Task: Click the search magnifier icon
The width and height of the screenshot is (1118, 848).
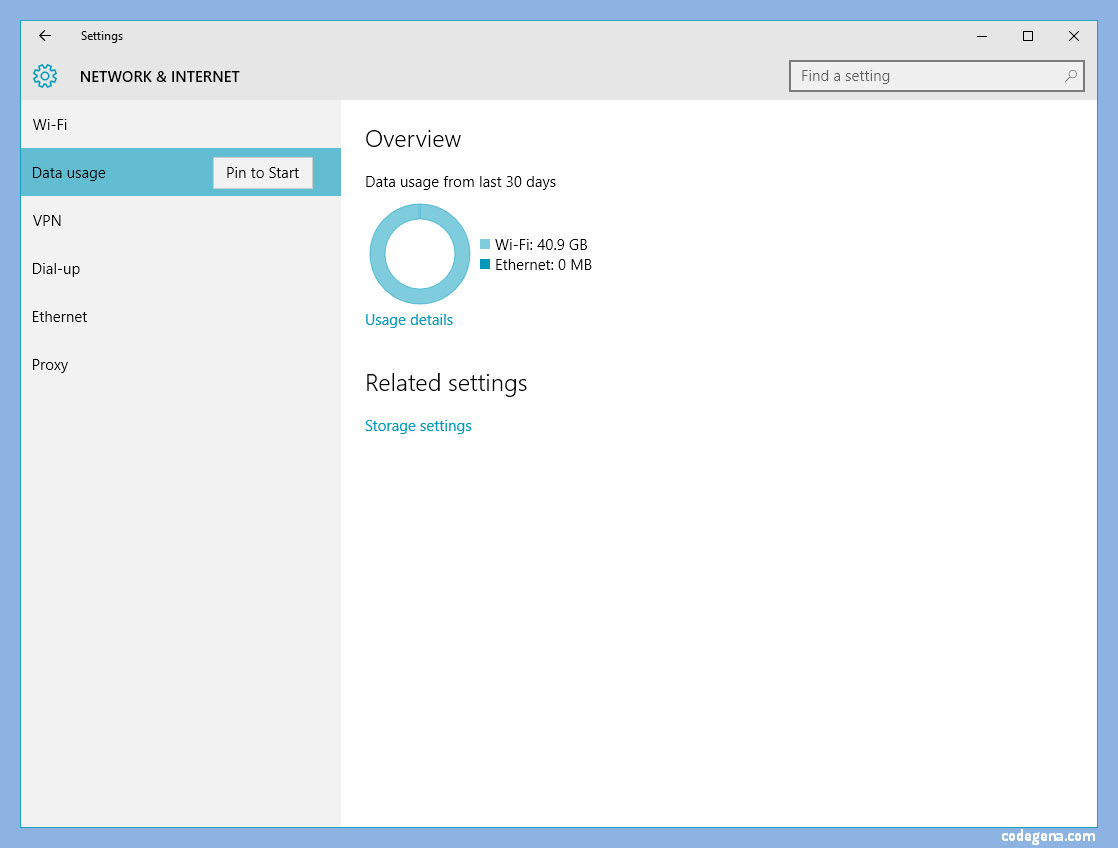Action: click(1070, 76)
